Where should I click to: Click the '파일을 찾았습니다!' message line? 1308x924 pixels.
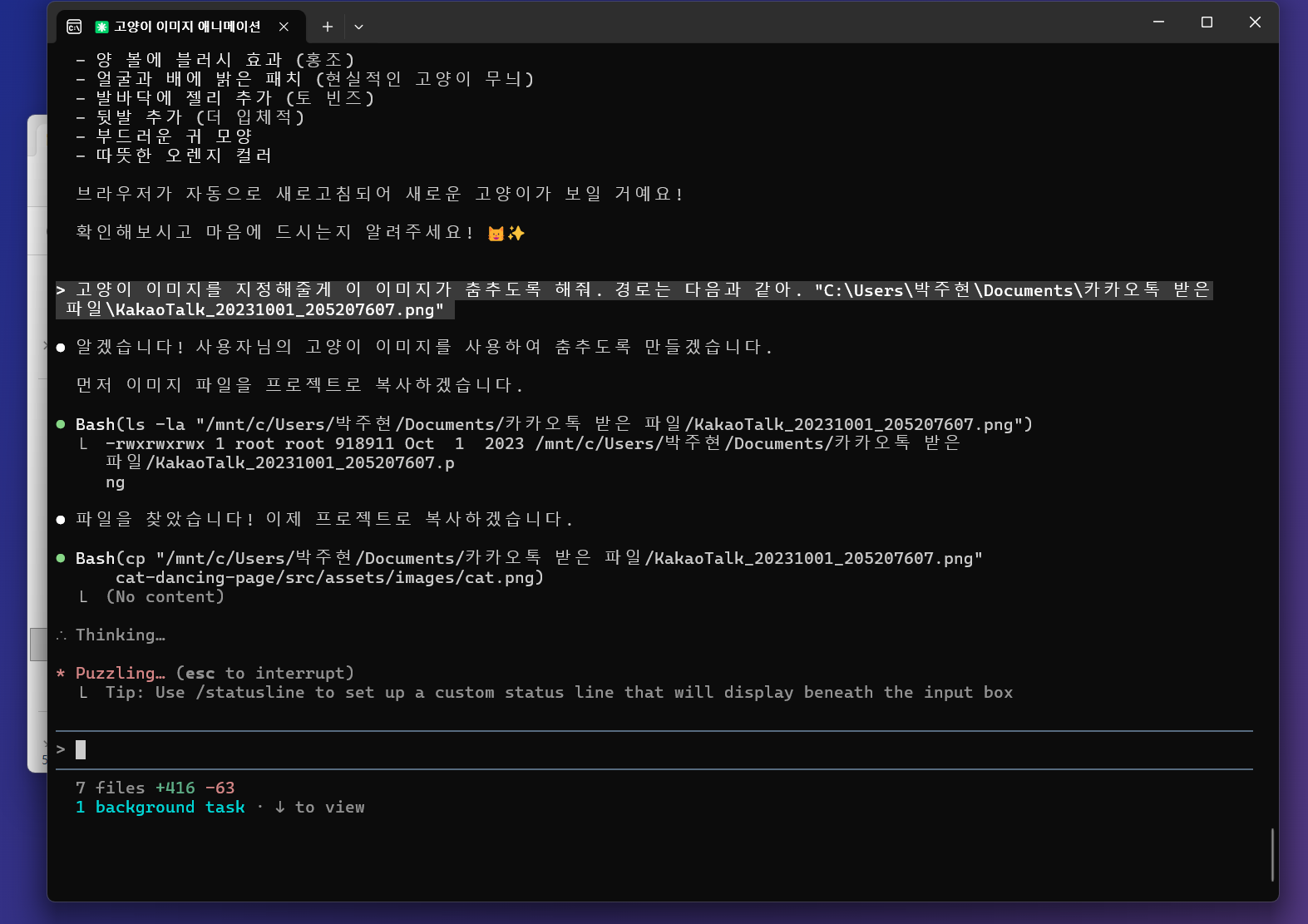(324, 520)
